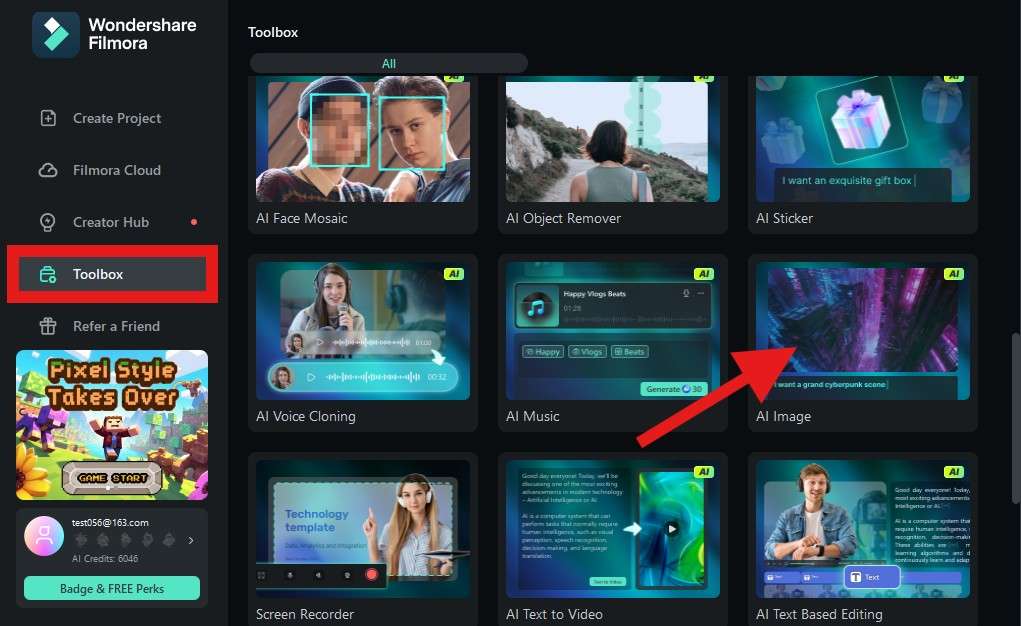Select the All tab in Toolbox
This screenshot has height=626, width=1021.
389,63
